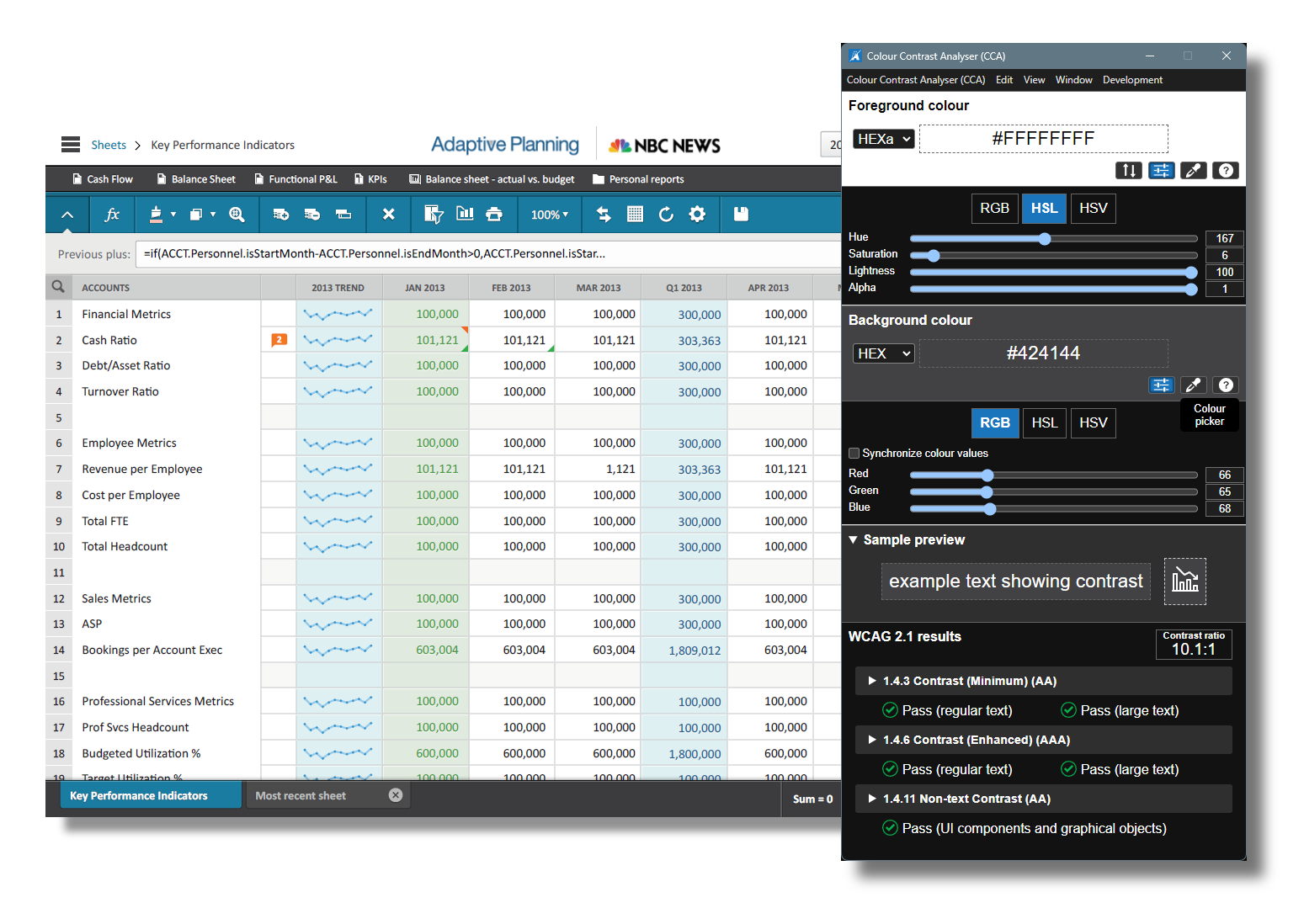Click the formula (fx) toolbar icon

tap(112, 215)
